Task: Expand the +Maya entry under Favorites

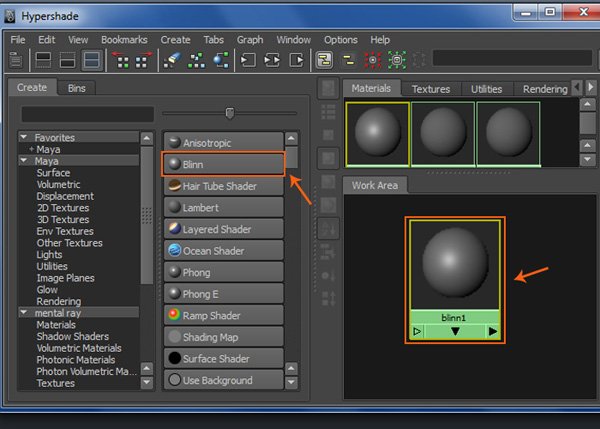Action: coord(31,149)
